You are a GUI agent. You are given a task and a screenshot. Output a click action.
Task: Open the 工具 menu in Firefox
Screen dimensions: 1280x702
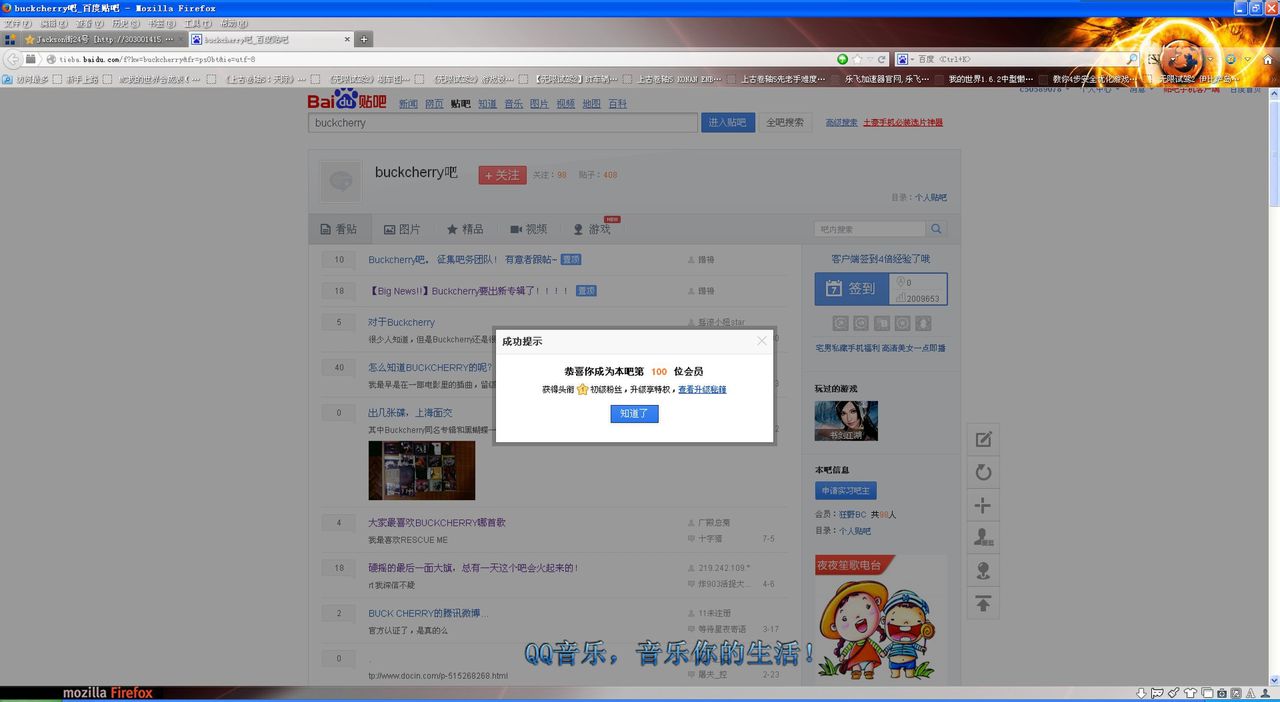[197, 23]
